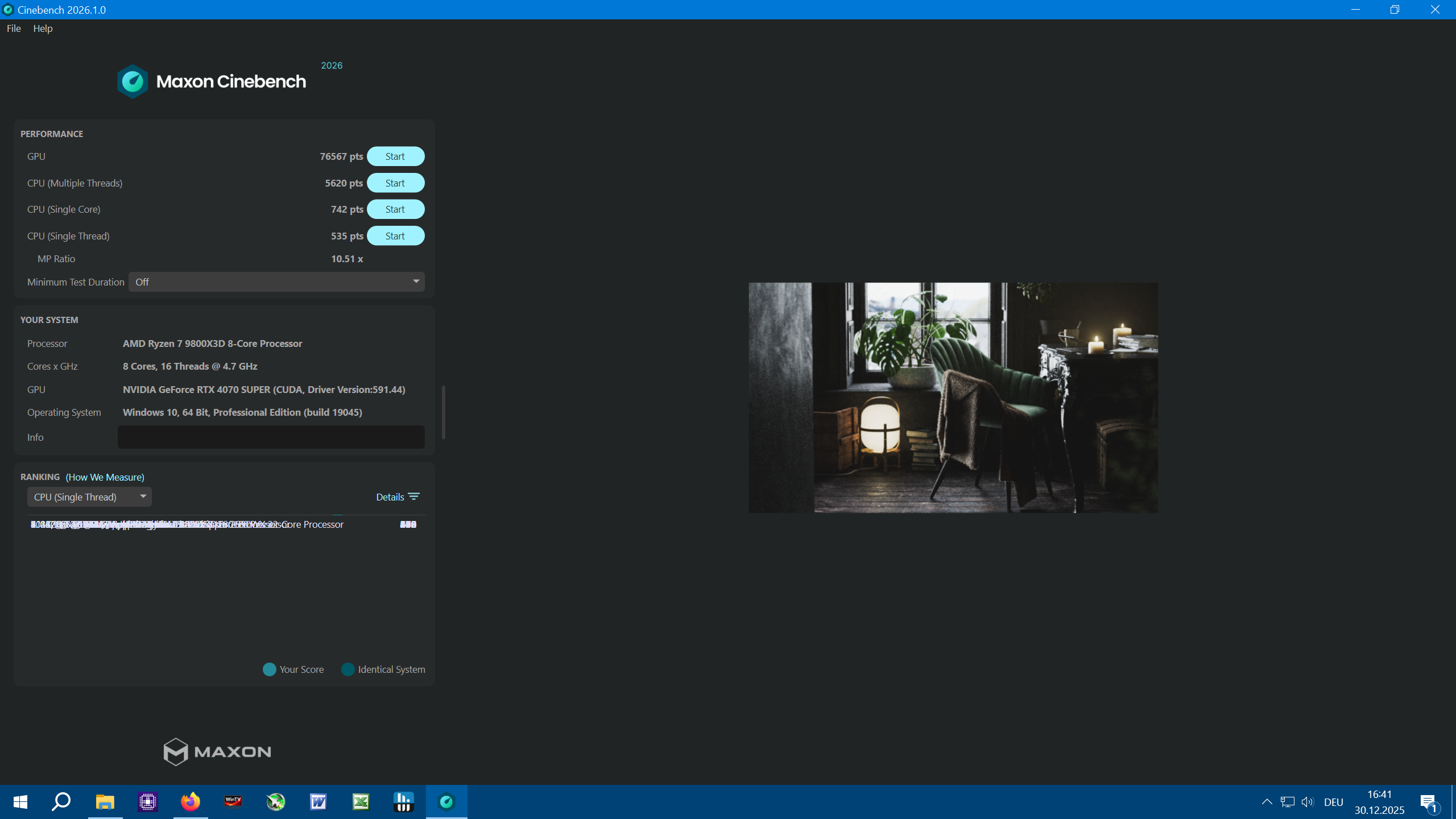Open the CPU (Single Thread) ranking dropdown
The width and height of the screenshot is (1456, 819).
point(89,497)
